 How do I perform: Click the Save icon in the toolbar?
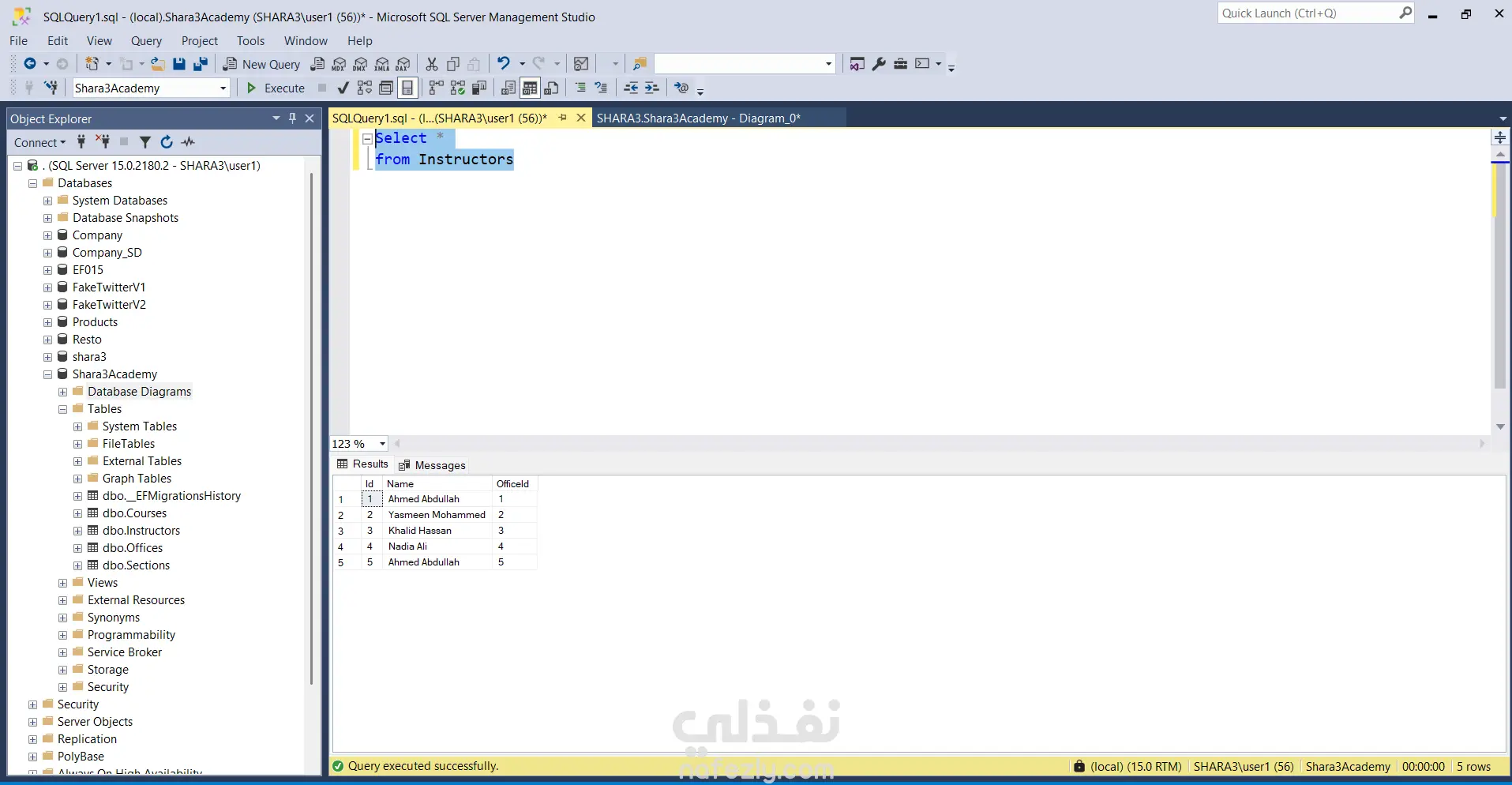tap(179, 64)
